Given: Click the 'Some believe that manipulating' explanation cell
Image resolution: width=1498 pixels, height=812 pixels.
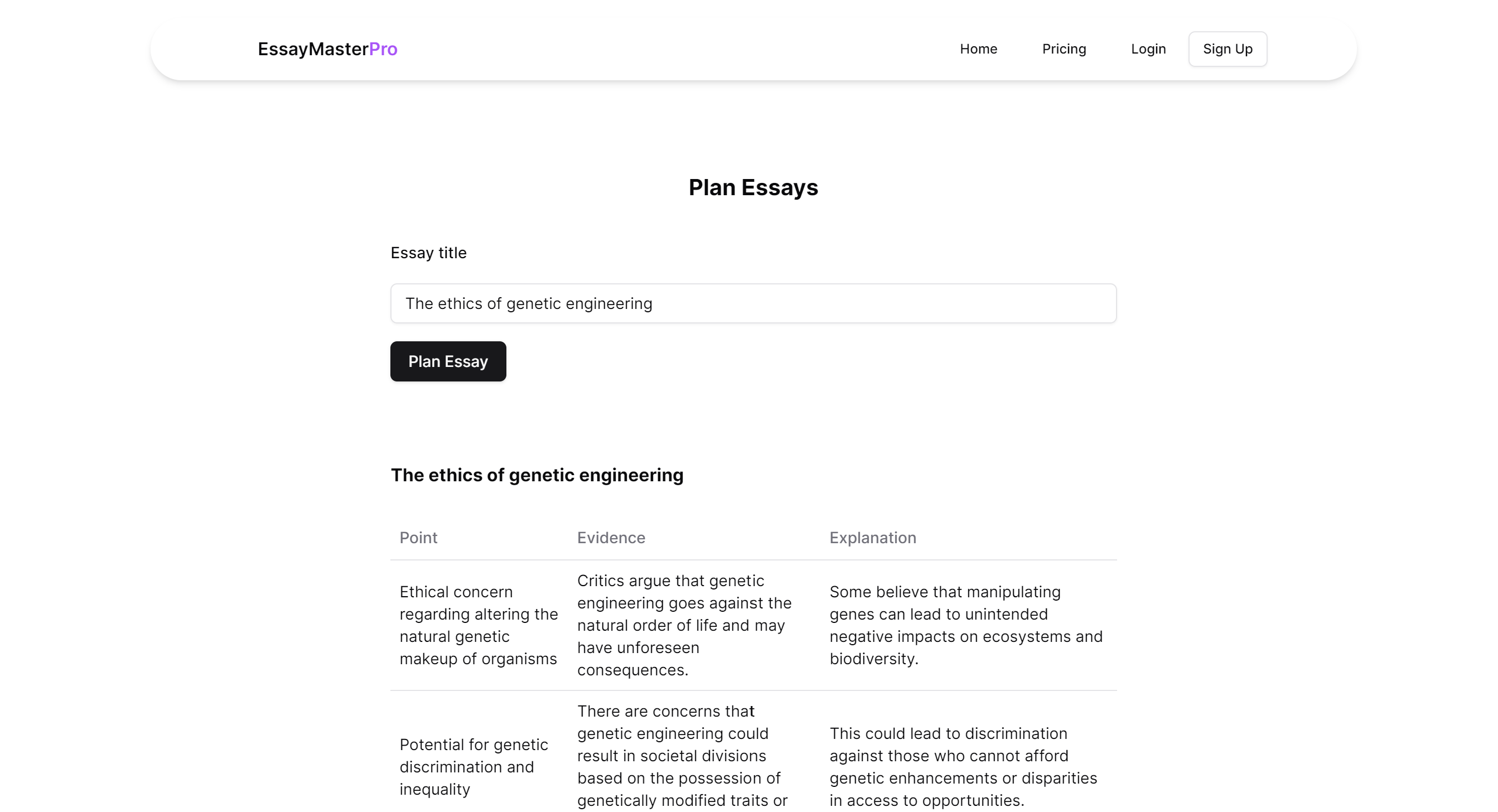Looking at the screenshot, I should tap(965, 625).
